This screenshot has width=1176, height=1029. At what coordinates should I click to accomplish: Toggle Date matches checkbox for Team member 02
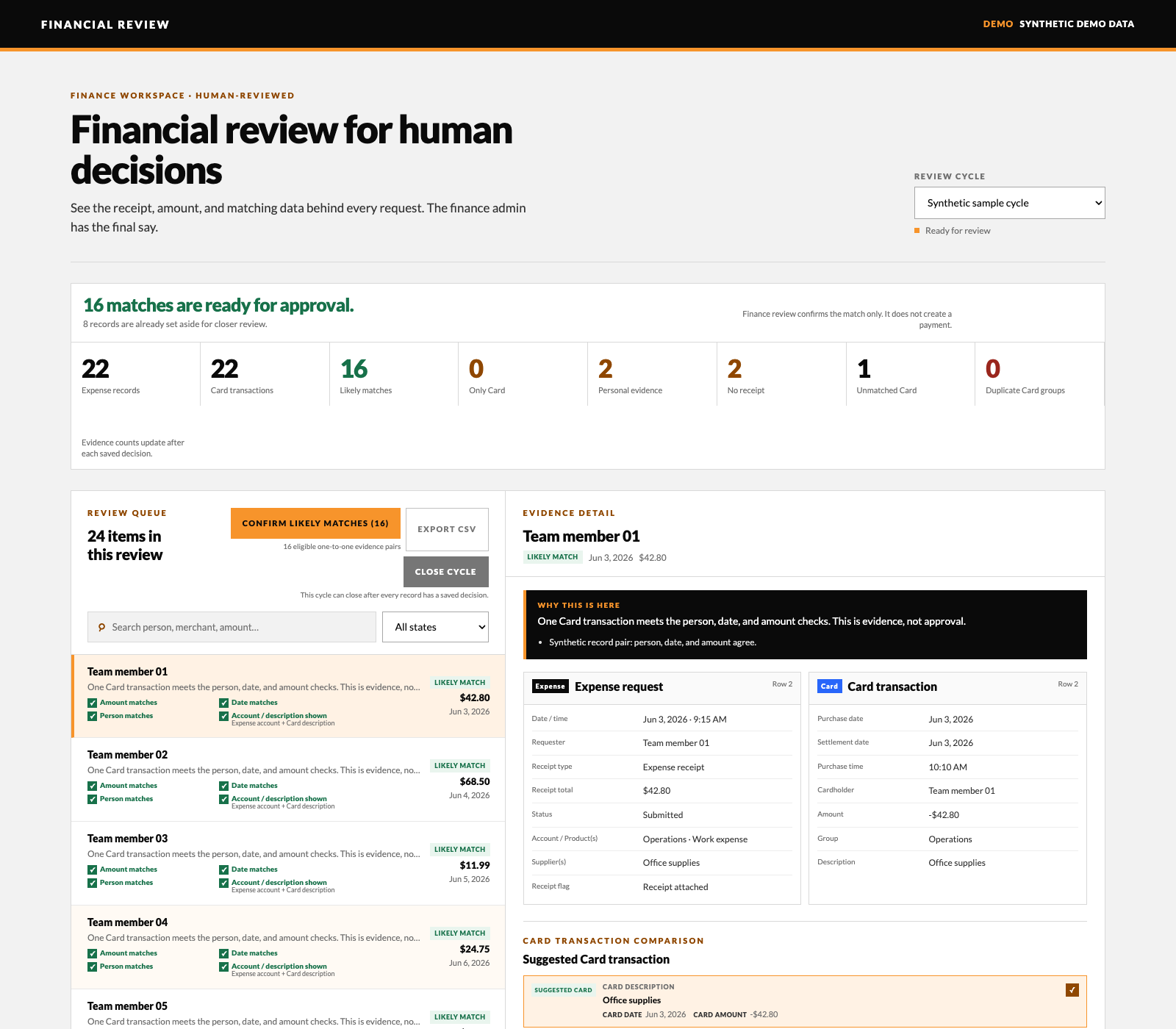(x=223, y=786)
